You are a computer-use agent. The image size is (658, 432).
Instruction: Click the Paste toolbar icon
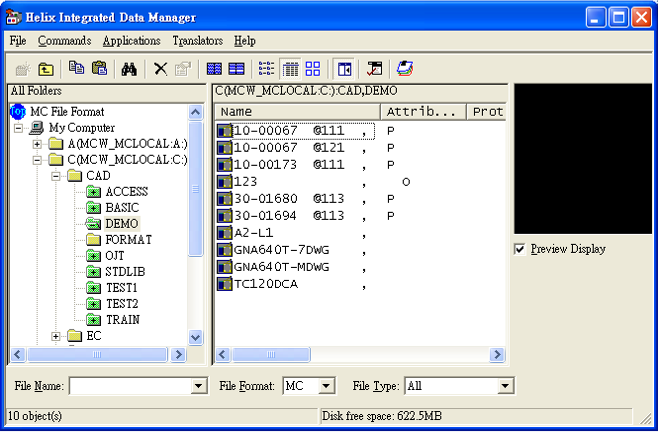[100, 68]
